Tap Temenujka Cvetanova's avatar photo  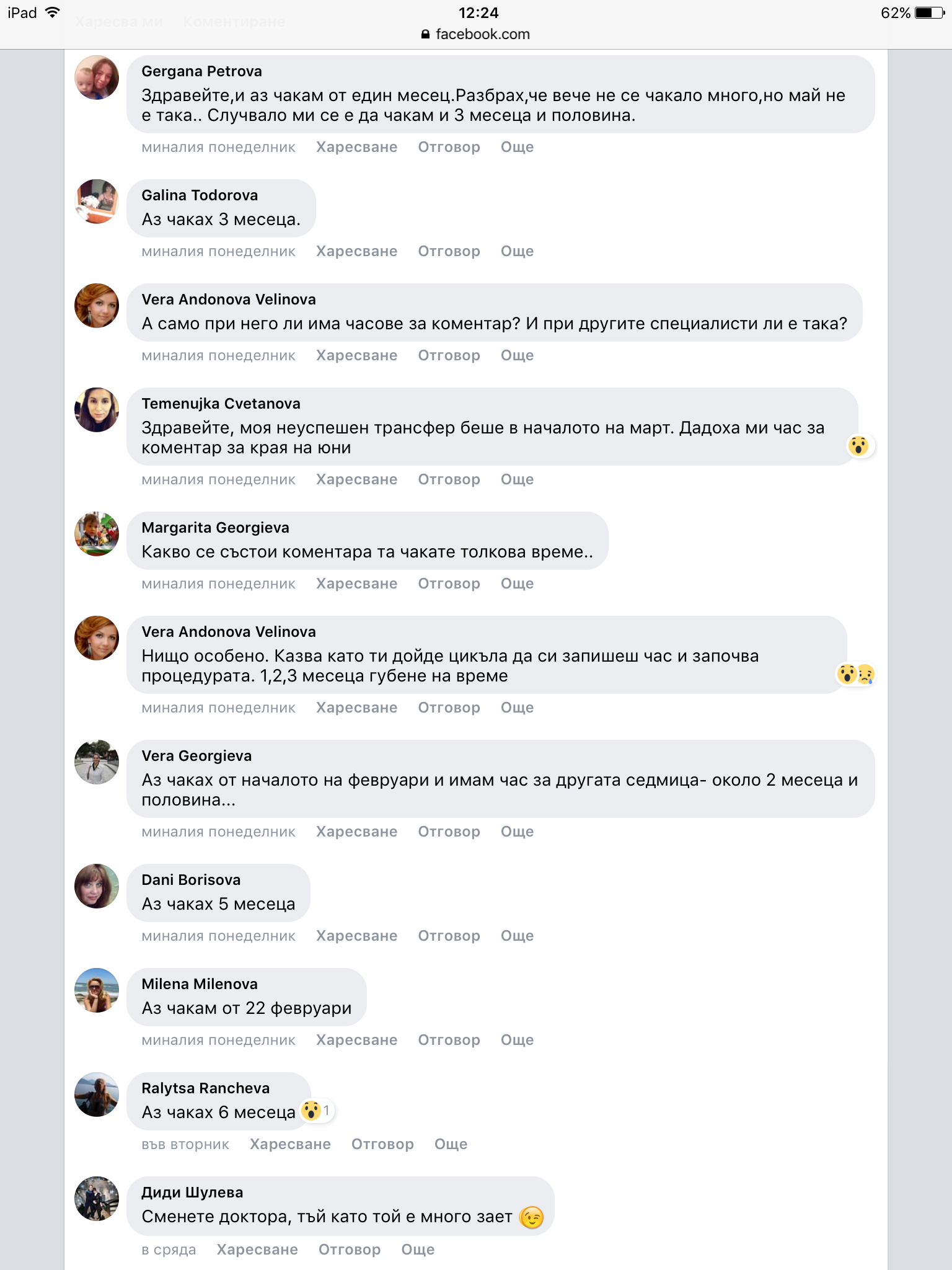click(97, 410)
